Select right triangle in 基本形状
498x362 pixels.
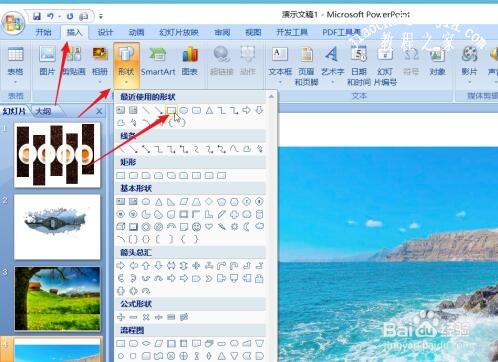(171, 202)
